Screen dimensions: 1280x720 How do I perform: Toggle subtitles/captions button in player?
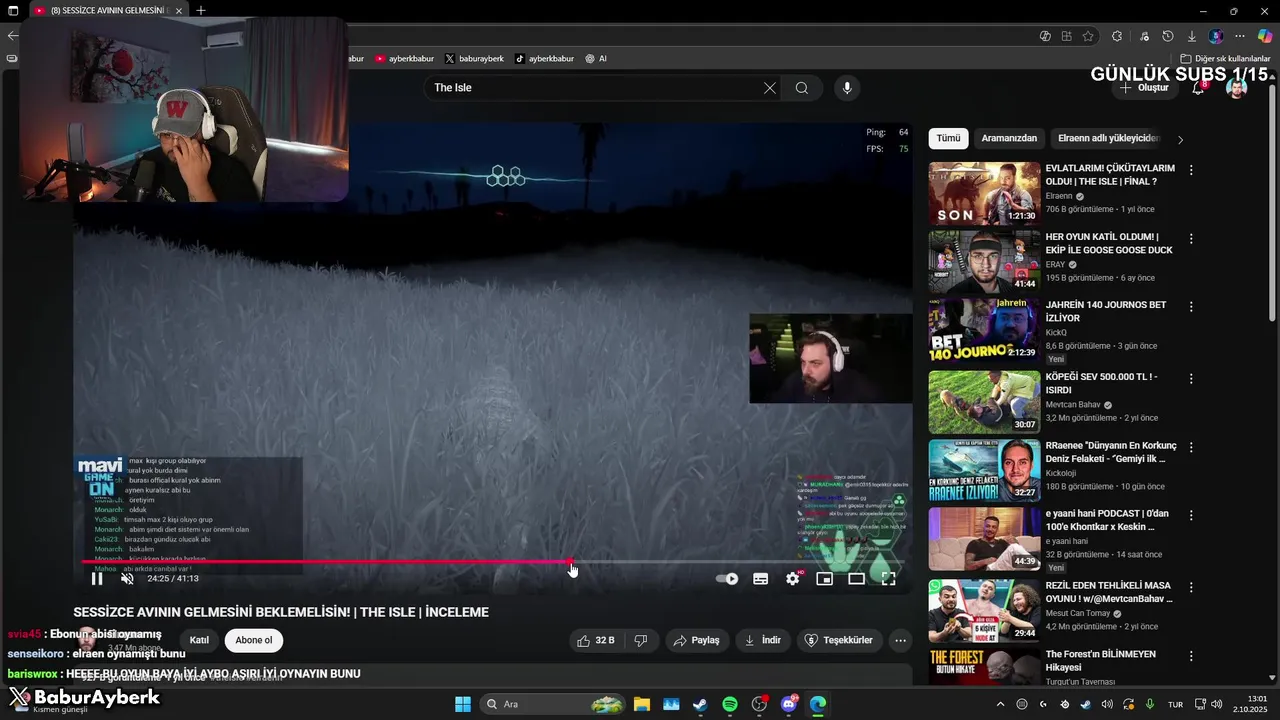[760, 579]
